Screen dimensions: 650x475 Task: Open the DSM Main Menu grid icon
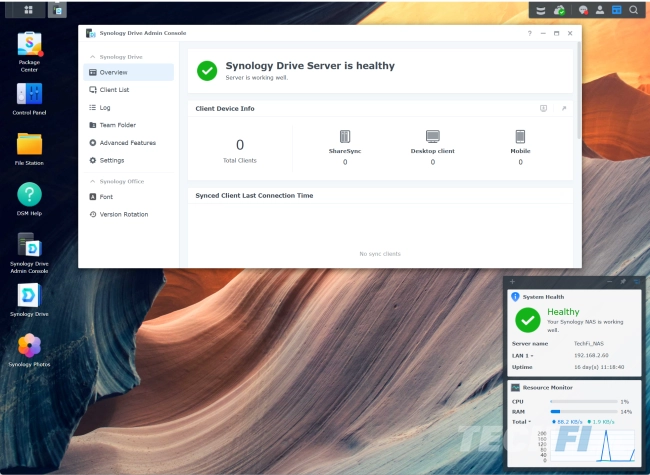point(28,10)
